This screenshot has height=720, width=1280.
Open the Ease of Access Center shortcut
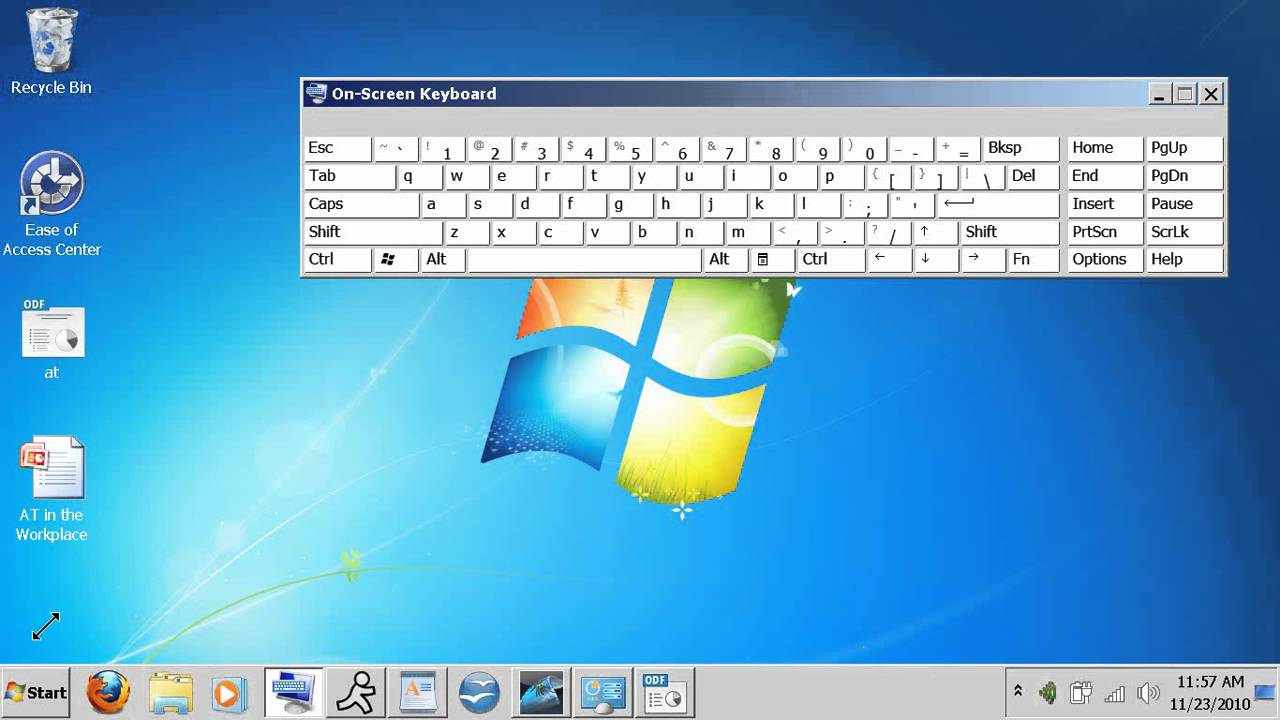point(51,204)
